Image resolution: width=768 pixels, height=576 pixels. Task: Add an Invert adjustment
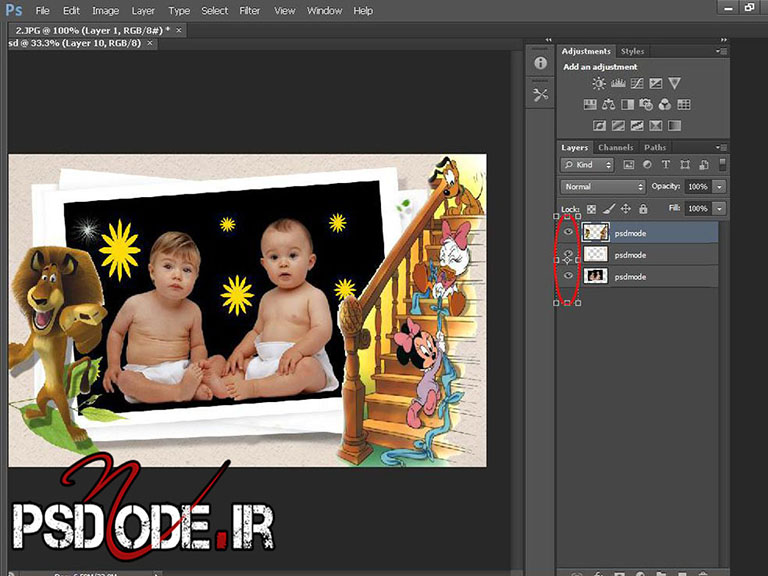click(599, 126)
